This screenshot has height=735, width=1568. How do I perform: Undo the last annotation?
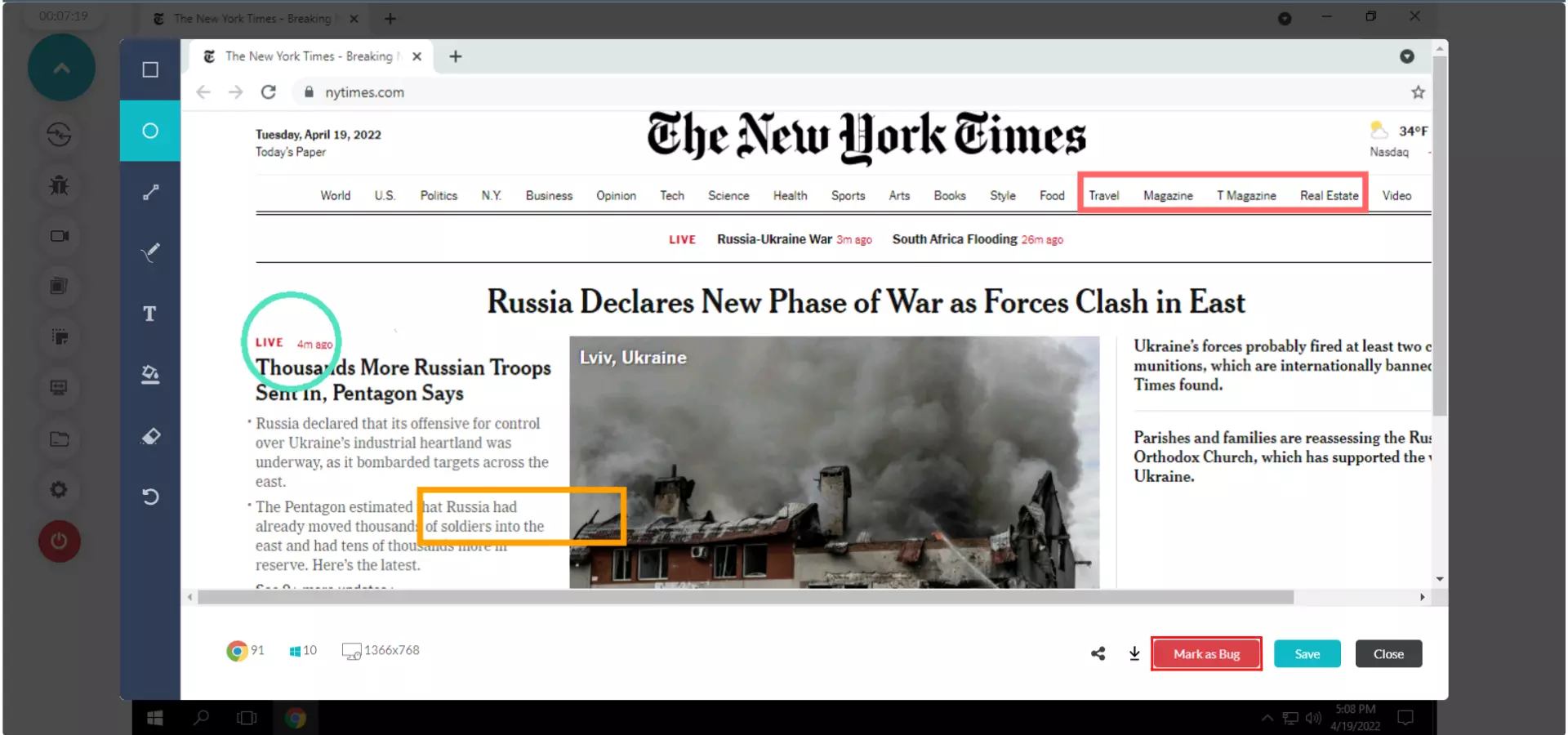[x=150, y=497]
